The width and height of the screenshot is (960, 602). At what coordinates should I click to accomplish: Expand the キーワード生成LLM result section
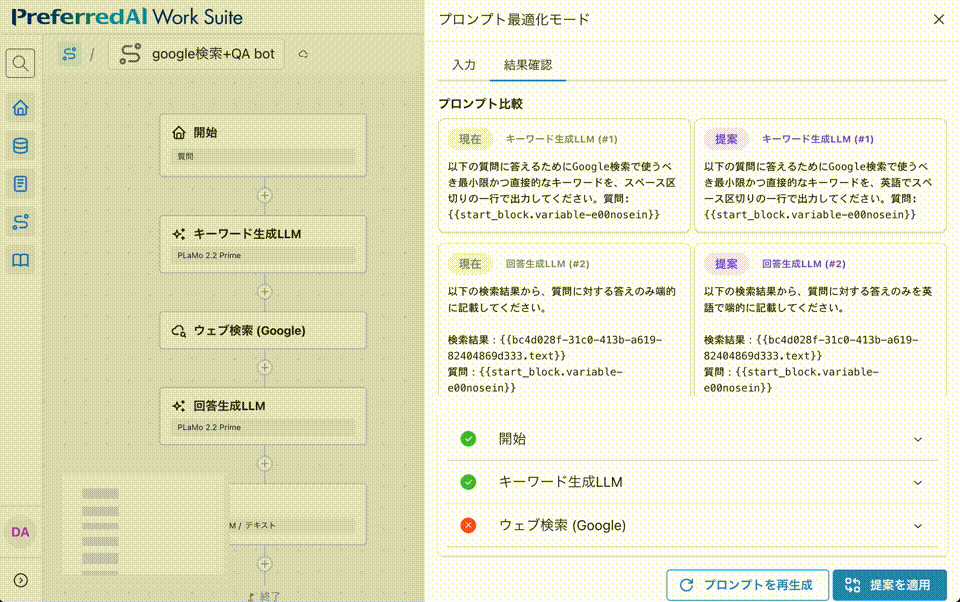click(916, 481)
